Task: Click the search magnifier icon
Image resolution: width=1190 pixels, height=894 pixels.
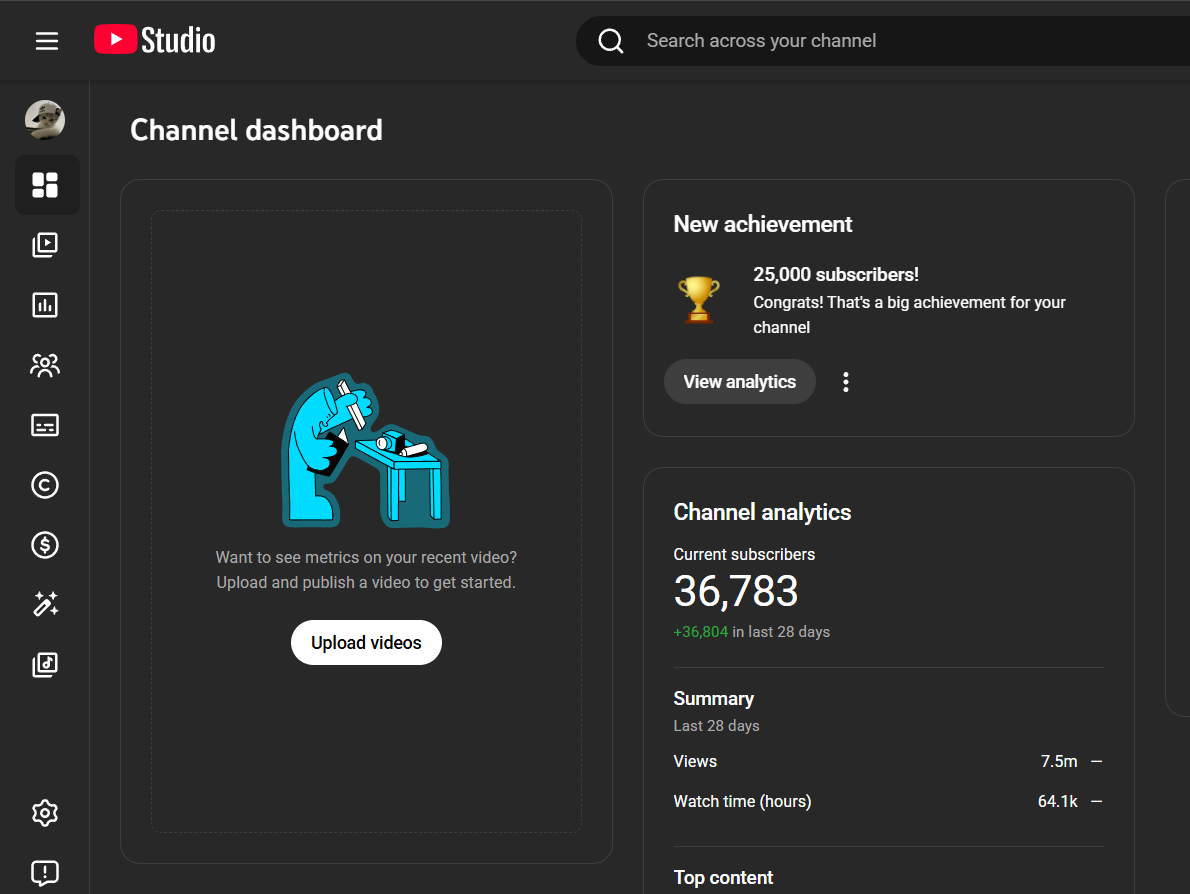Action: [611, 41]
